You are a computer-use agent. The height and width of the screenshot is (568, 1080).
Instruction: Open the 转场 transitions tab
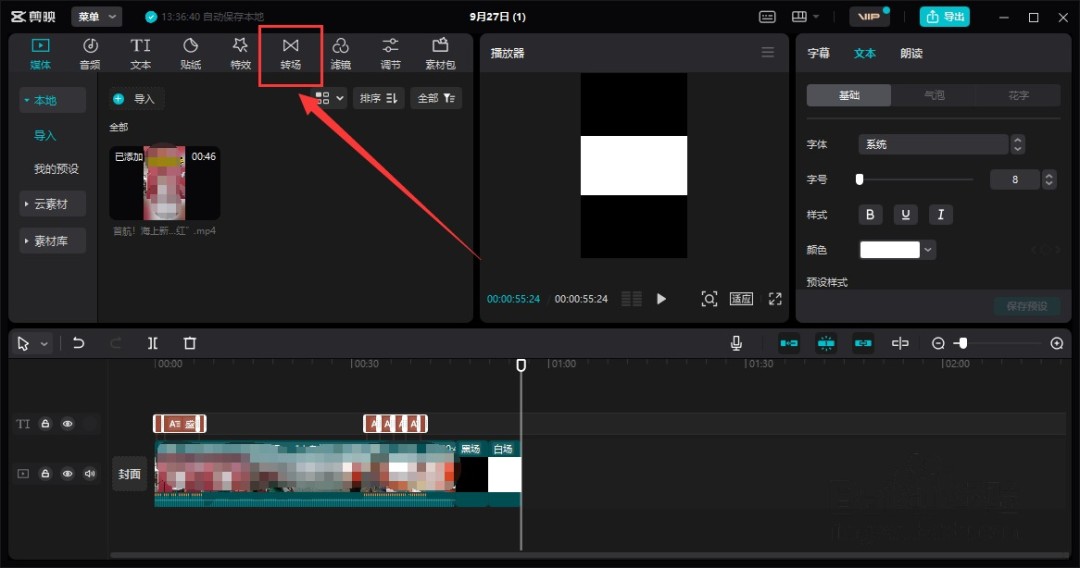(x=291, y=54)
